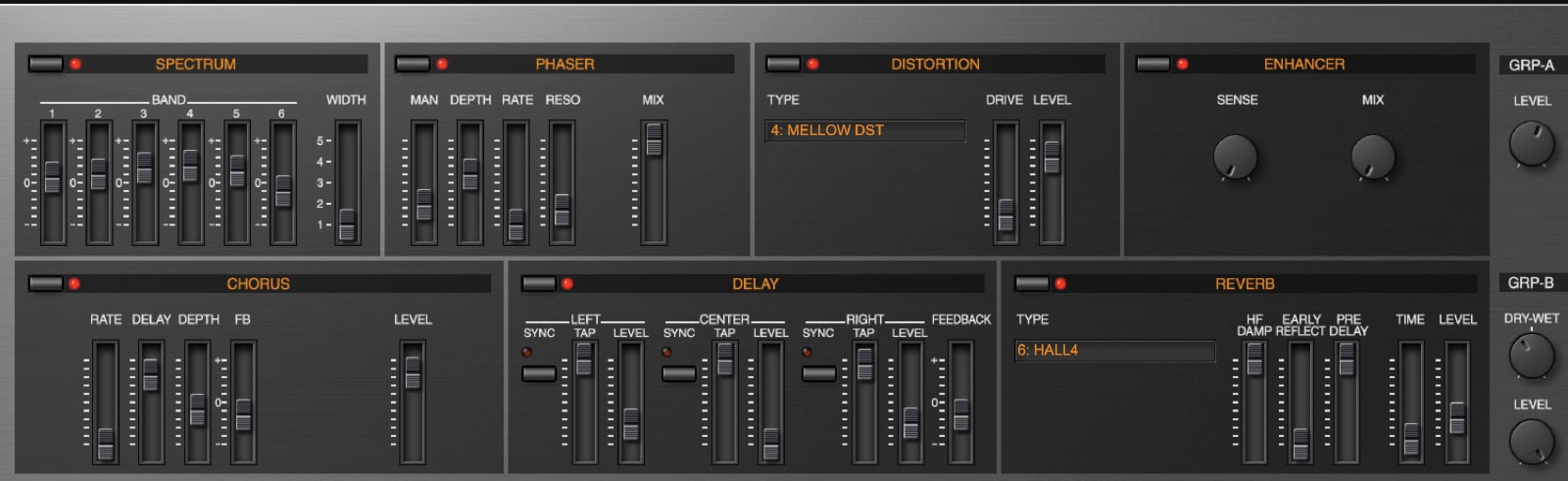
Task: Toggle the Spectrum effect power button
Action: [x=45, y=64]
